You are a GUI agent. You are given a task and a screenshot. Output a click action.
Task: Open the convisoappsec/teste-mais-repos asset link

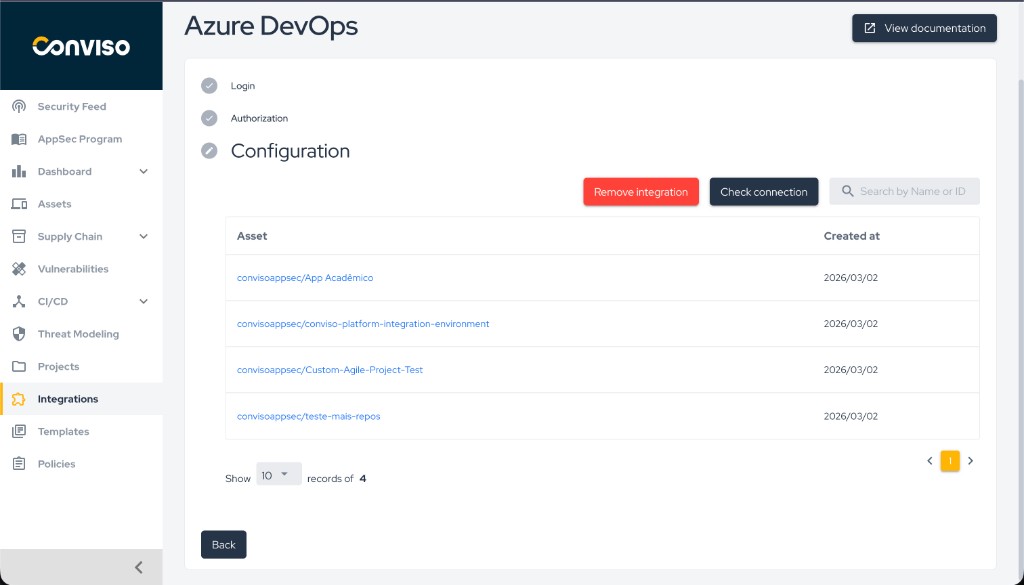pos(309,416)
